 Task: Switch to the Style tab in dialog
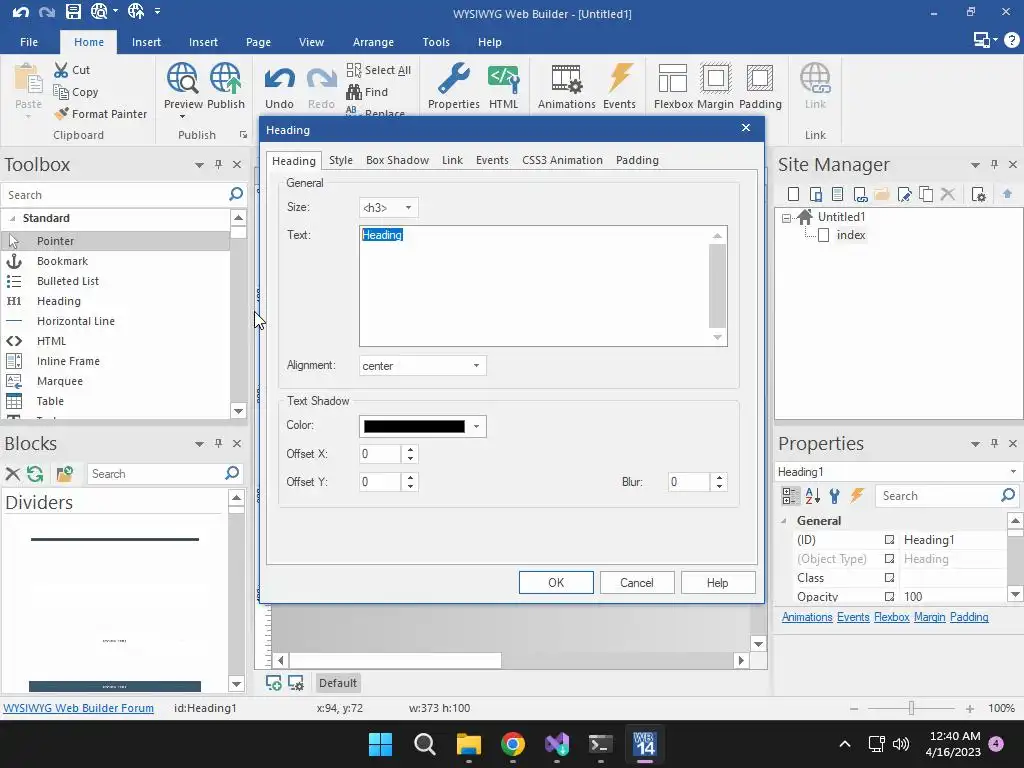point(340,160)
